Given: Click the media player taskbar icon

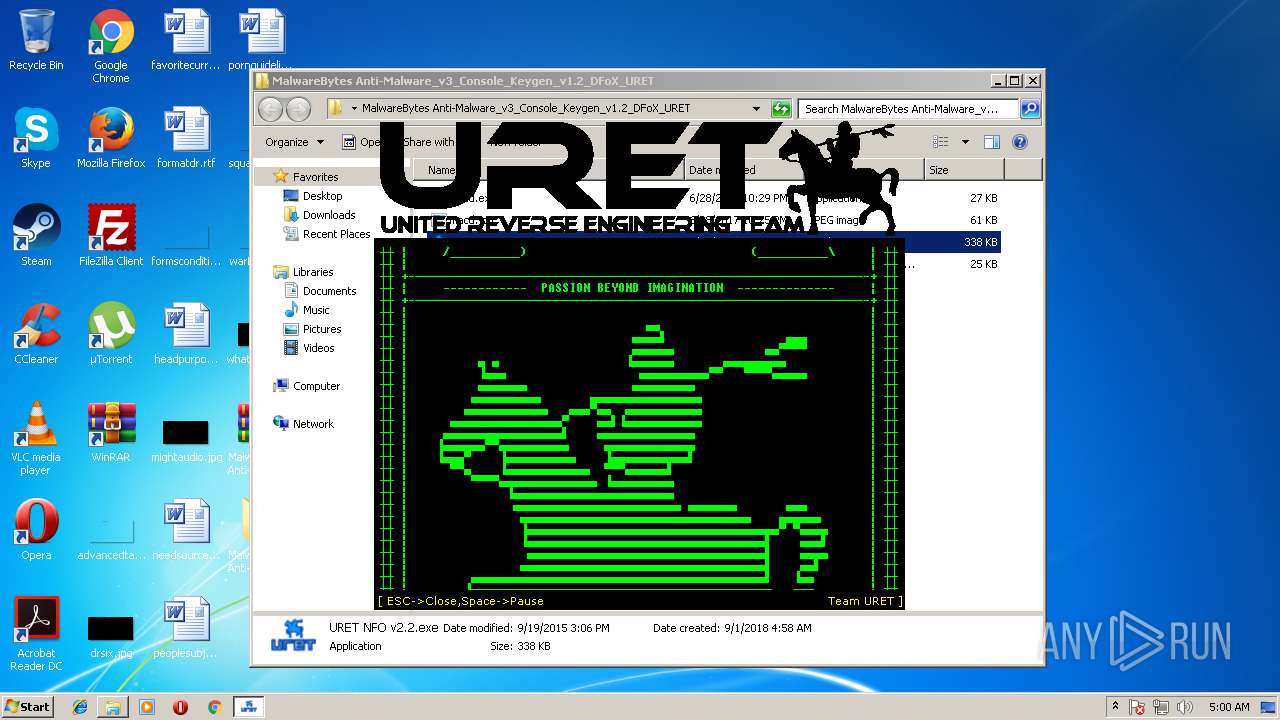Looking at the screenshot, I should (x=147, y=707).
